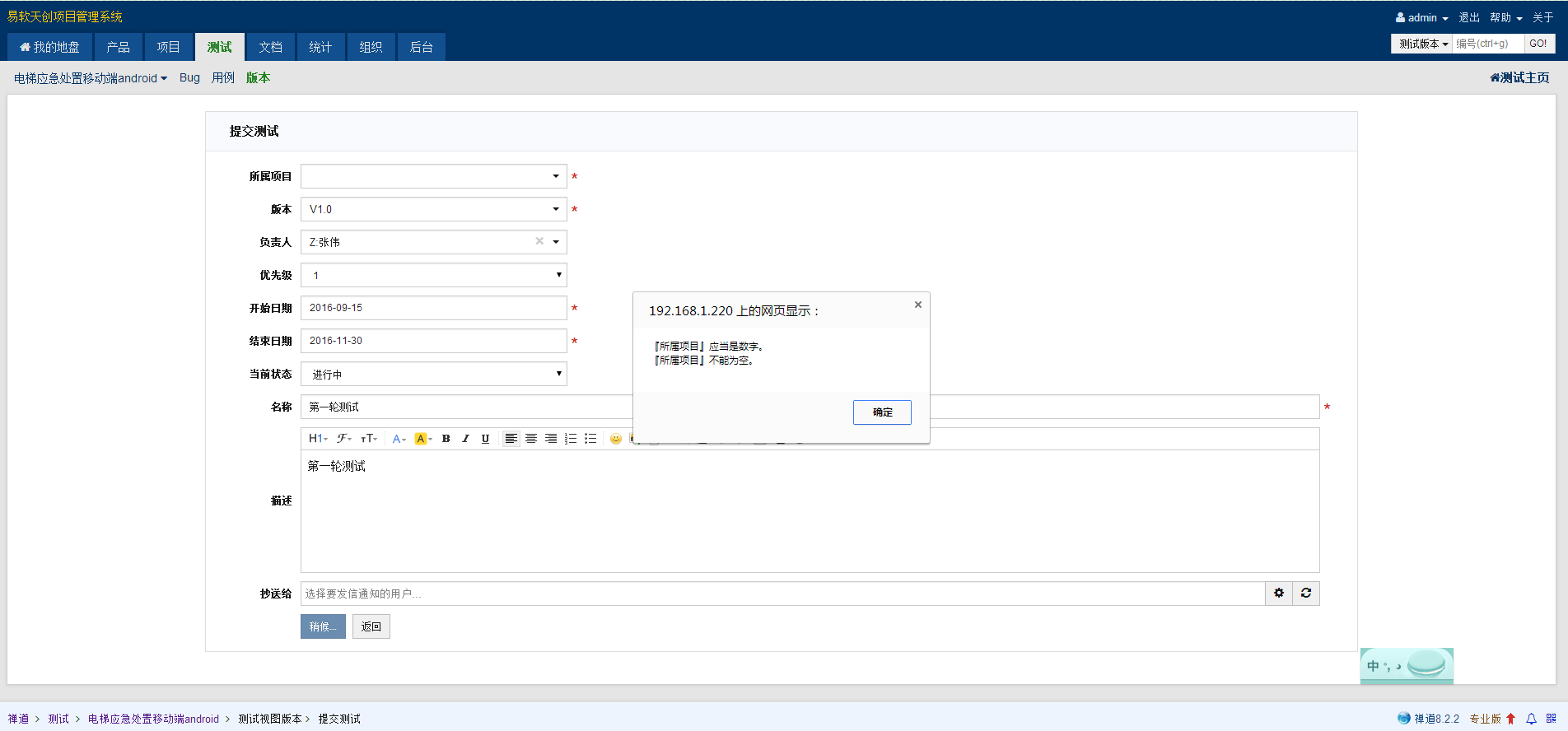Toggle the IME punctuation mode icon
This screenshot has height=731, width=1568.
click(1387, 667)
